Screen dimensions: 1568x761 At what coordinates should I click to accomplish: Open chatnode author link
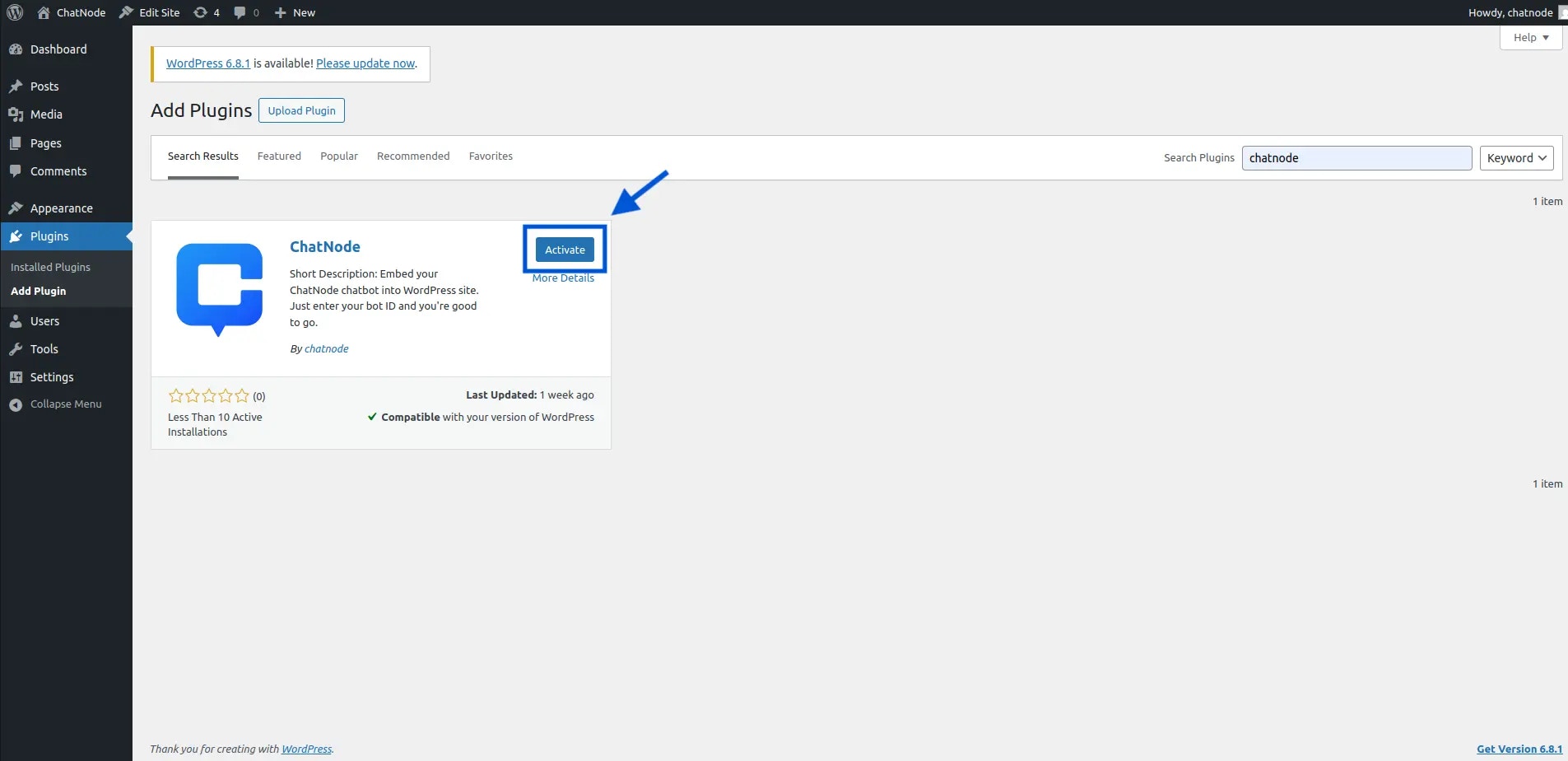tap(327, 349)
